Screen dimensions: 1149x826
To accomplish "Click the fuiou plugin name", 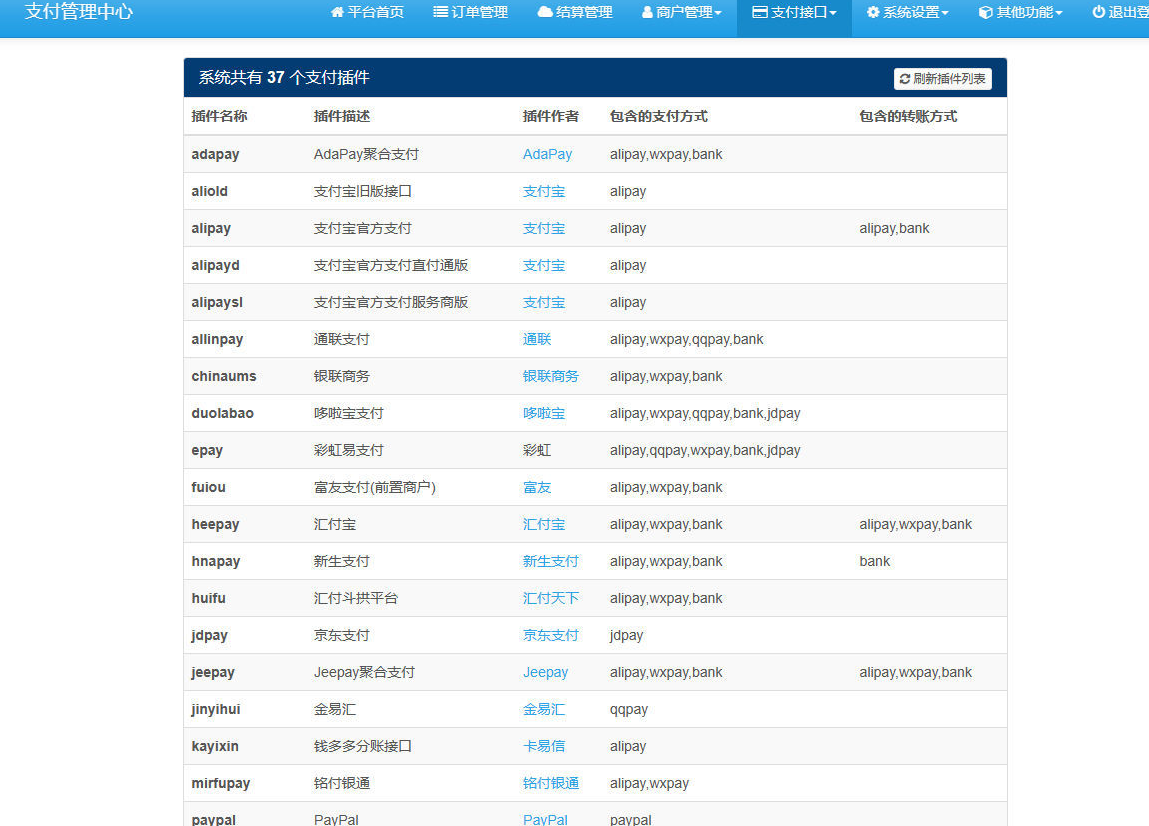I will click(x=209, y=487).
